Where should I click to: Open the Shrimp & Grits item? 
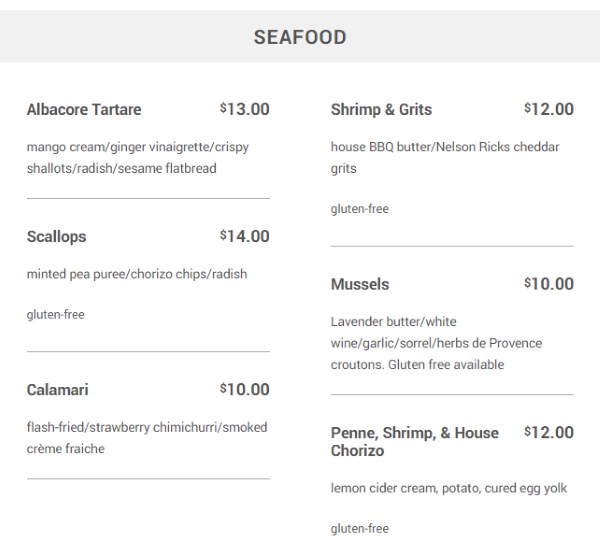(x=381, y=109)
